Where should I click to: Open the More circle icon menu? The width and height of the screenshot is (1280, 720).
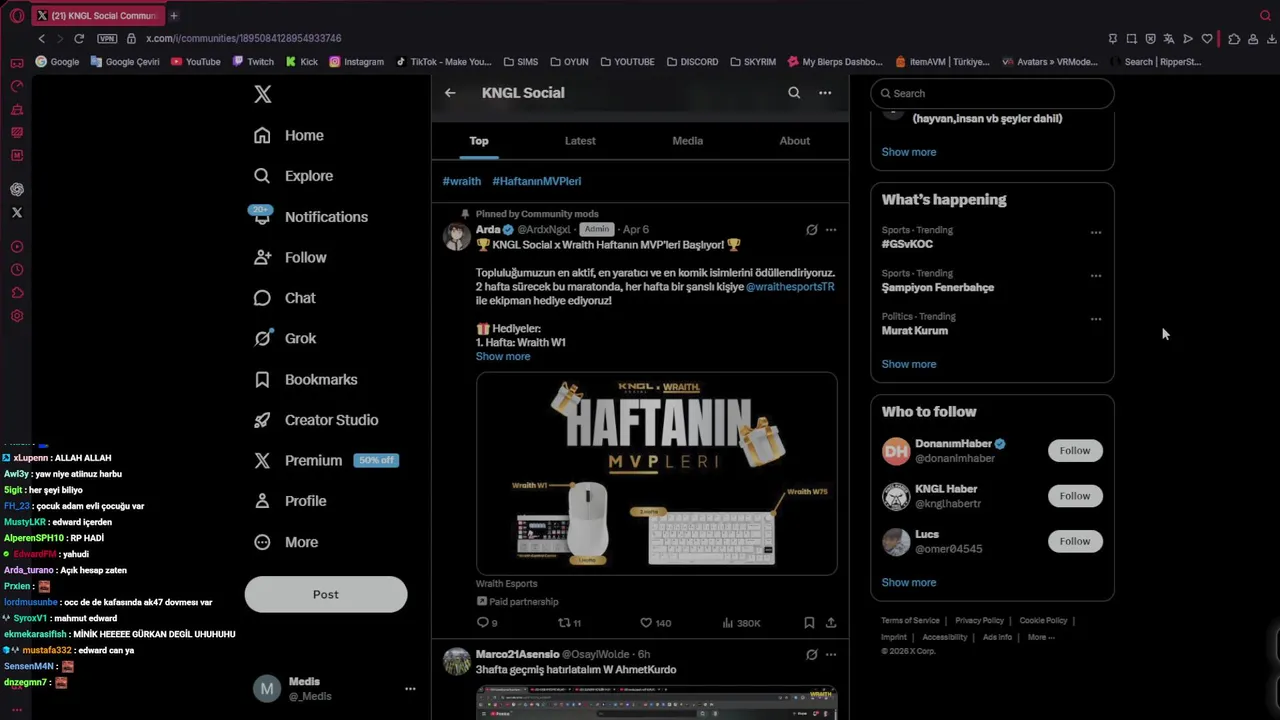click(262, 542)
